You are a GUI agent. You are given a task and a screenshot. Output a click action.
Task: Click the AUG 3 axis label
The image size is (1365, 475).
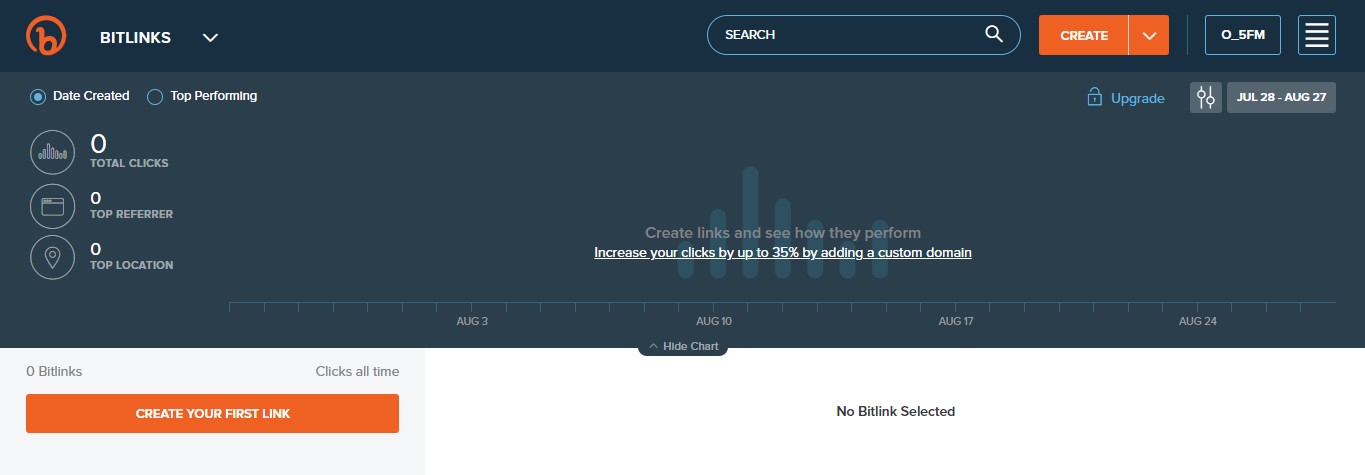(472, 321)
